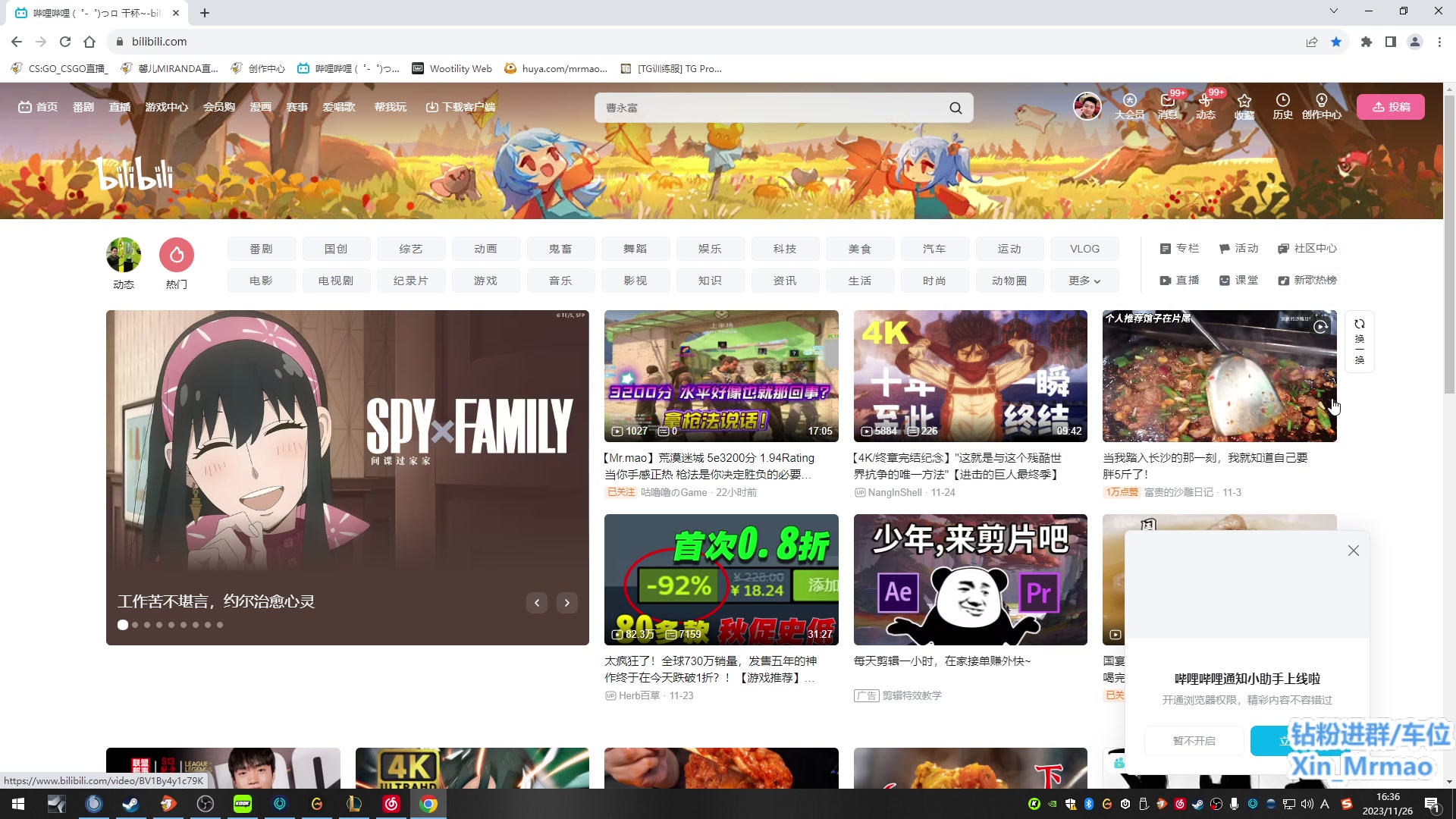The height and width of the screenshot is (819, 1456).
Task: Click the search magnifier icon
Action: click(955, 108)
